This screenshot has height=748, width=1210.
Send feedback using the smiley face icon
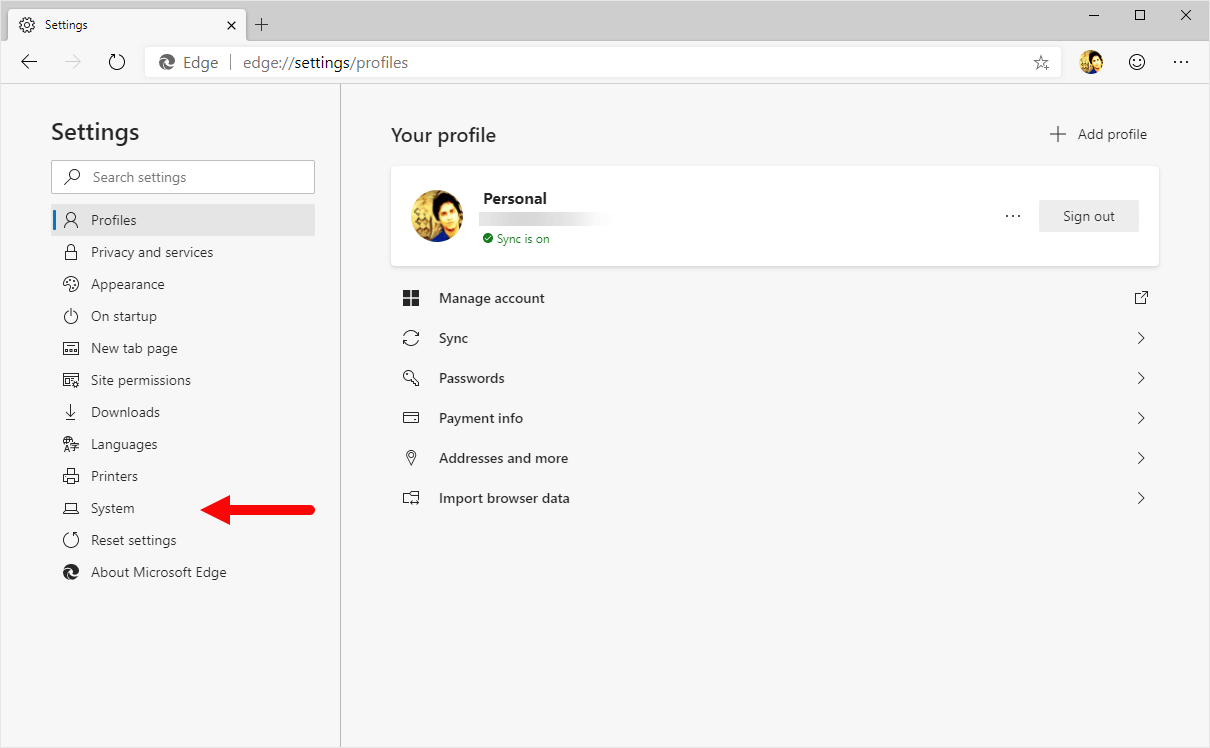pos(1137,62)
